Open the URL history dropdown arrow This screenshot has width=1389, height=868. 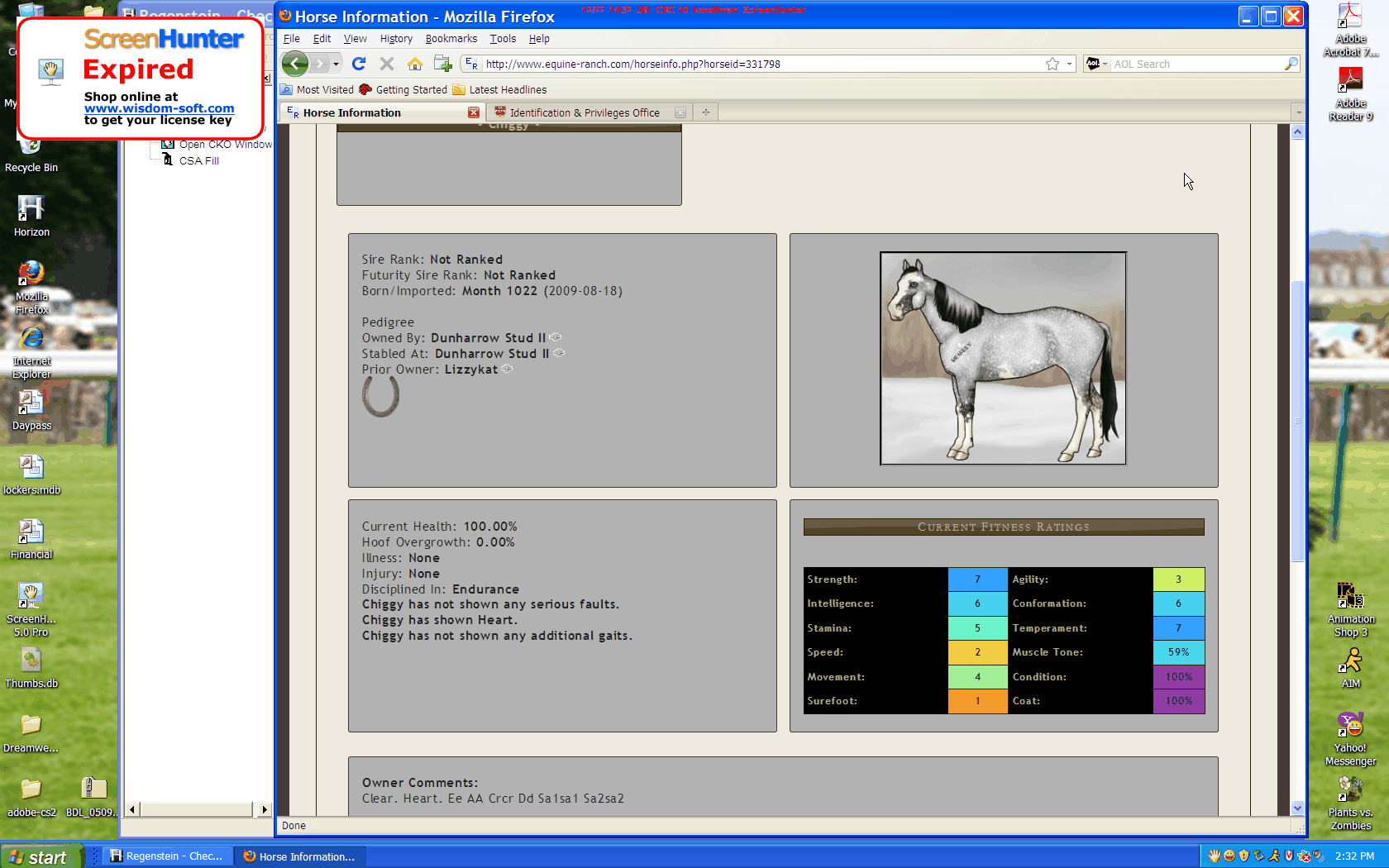click(1069, 64)
